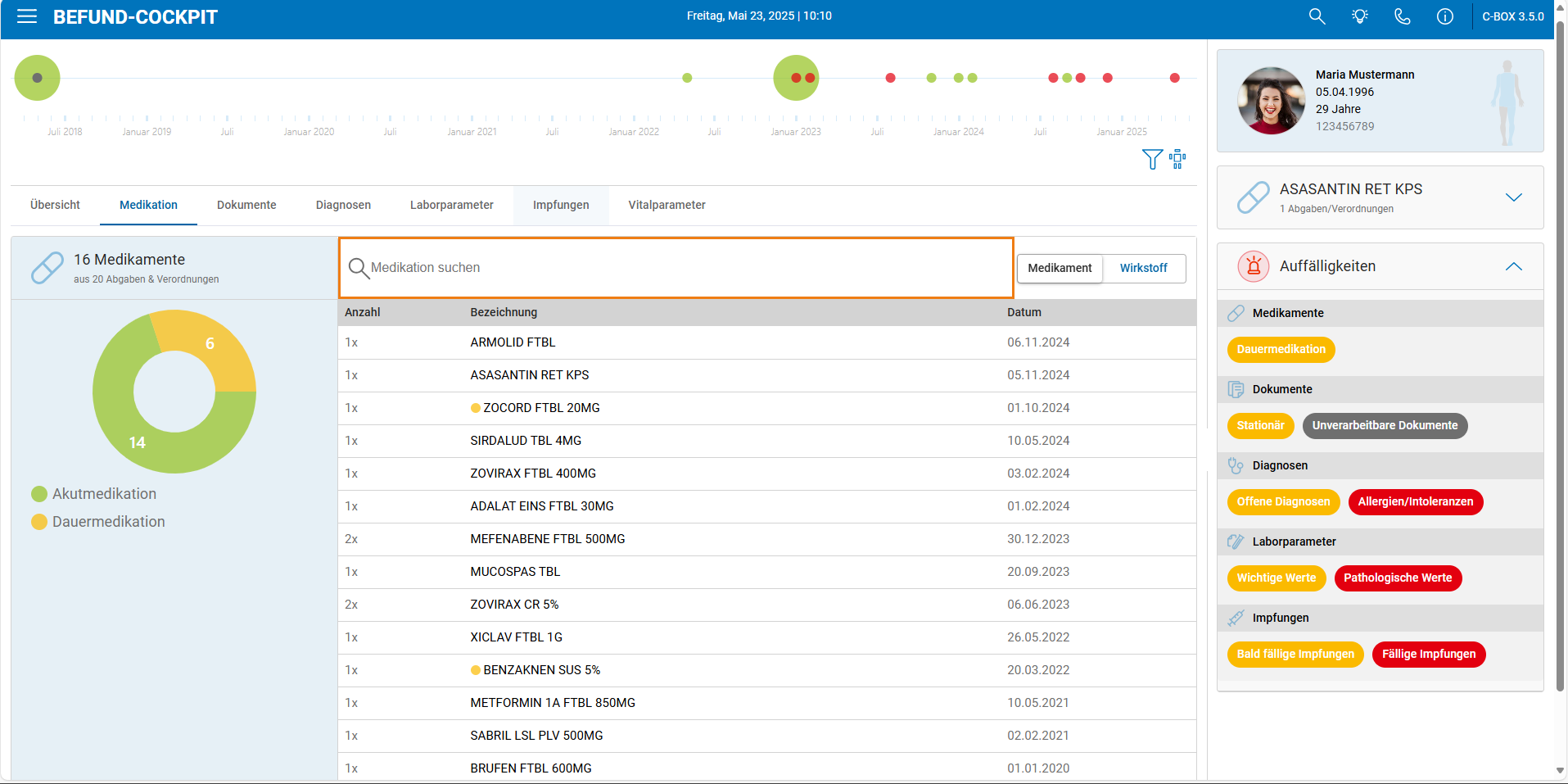
Task: Open the hamburger menu
Action: [x=27, y=16]
